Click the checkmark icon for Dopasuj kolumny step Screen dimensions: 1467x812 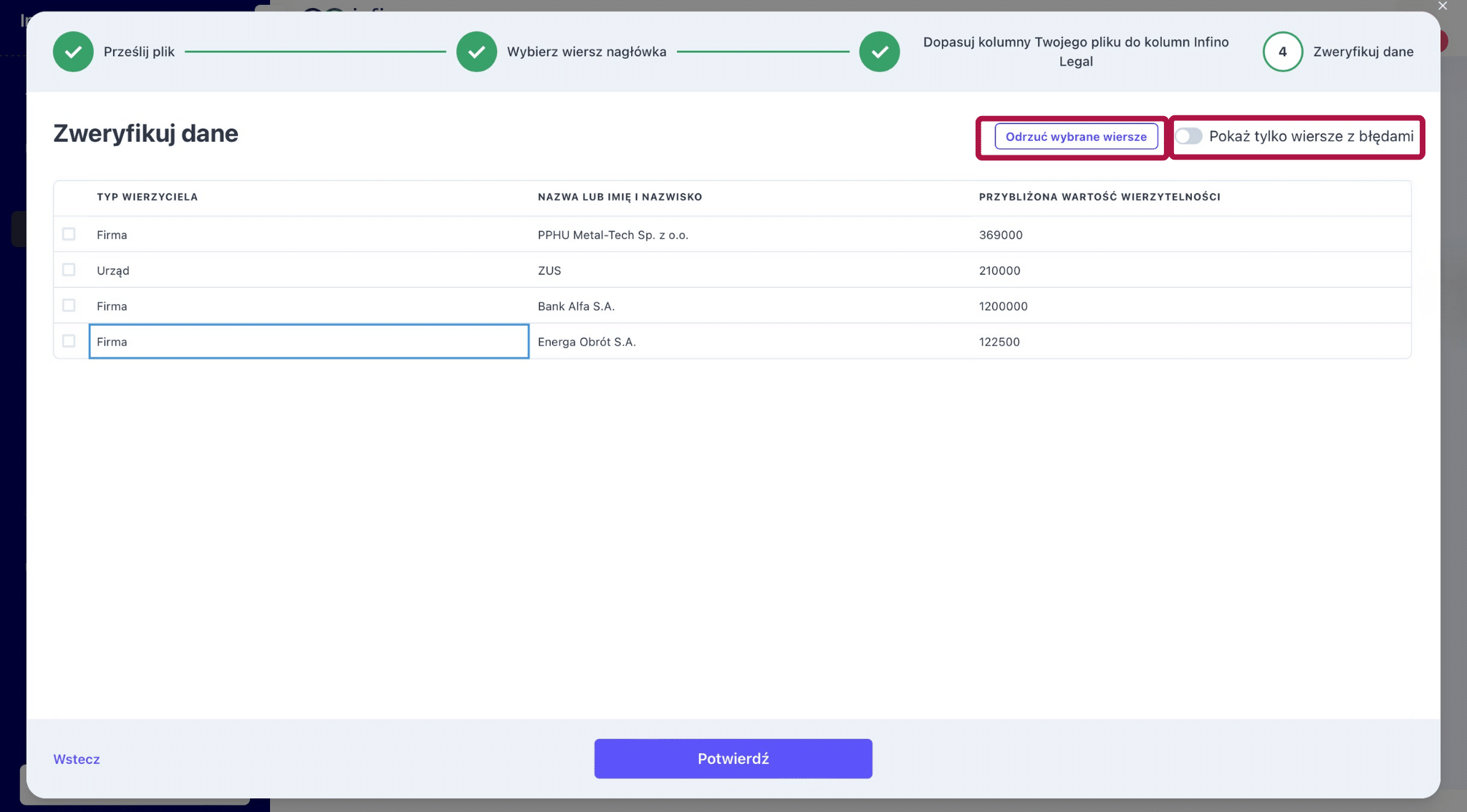(x=880, y=52)
